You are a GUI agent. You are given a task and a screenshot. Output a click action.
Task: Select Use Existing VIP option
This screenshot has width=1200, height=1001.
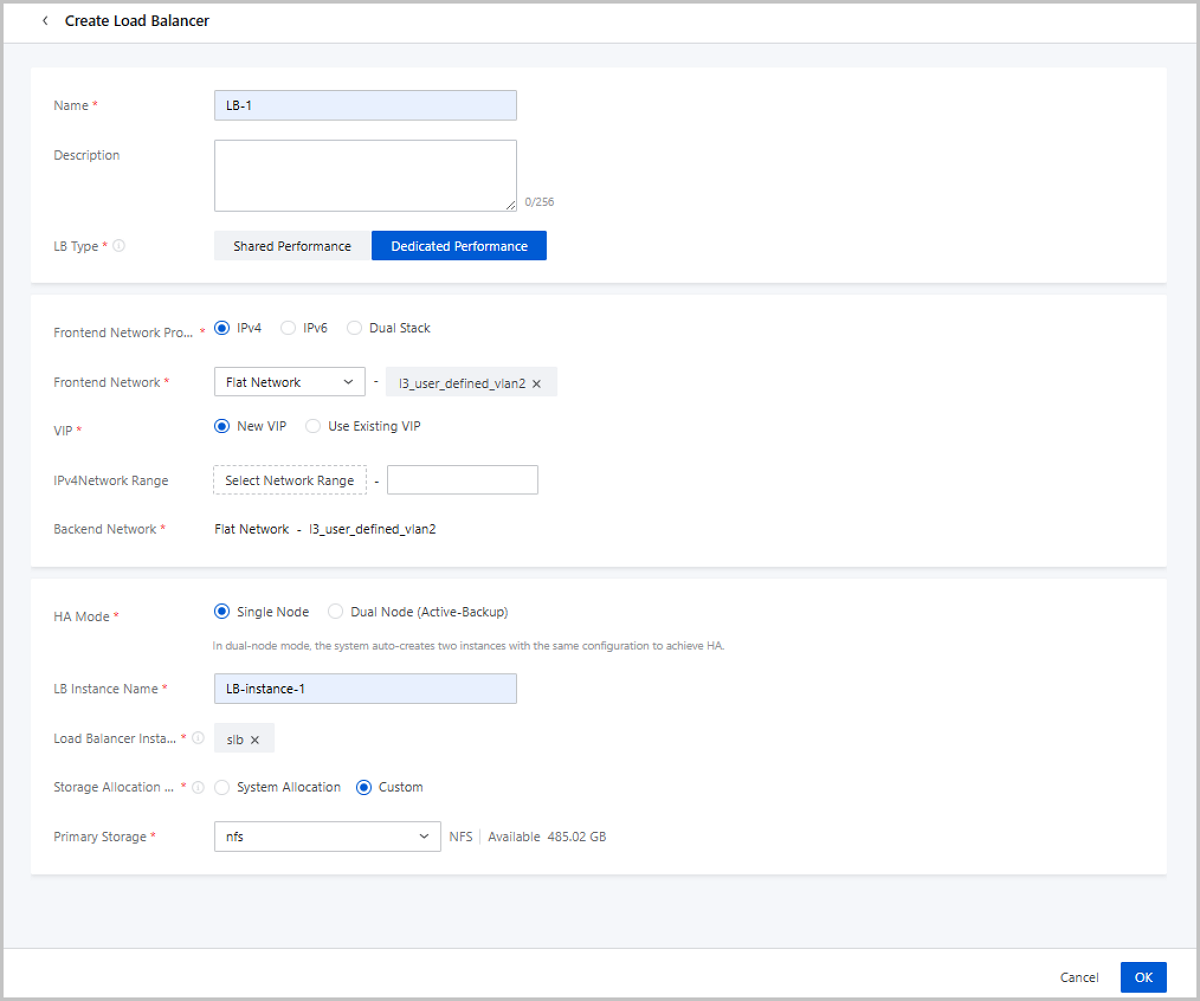click(313, 426)
